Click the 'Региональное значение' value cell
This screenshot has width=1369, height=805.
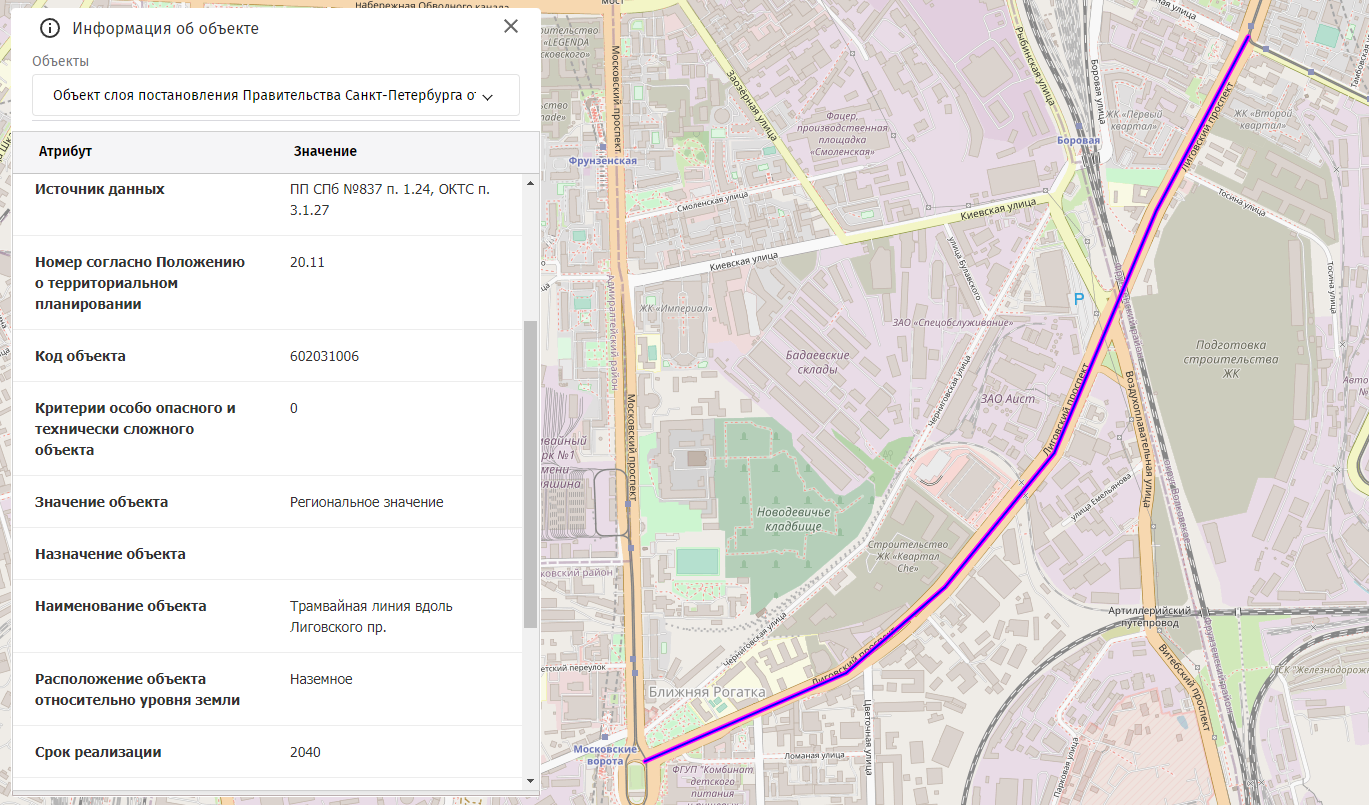tap(366, 502)
